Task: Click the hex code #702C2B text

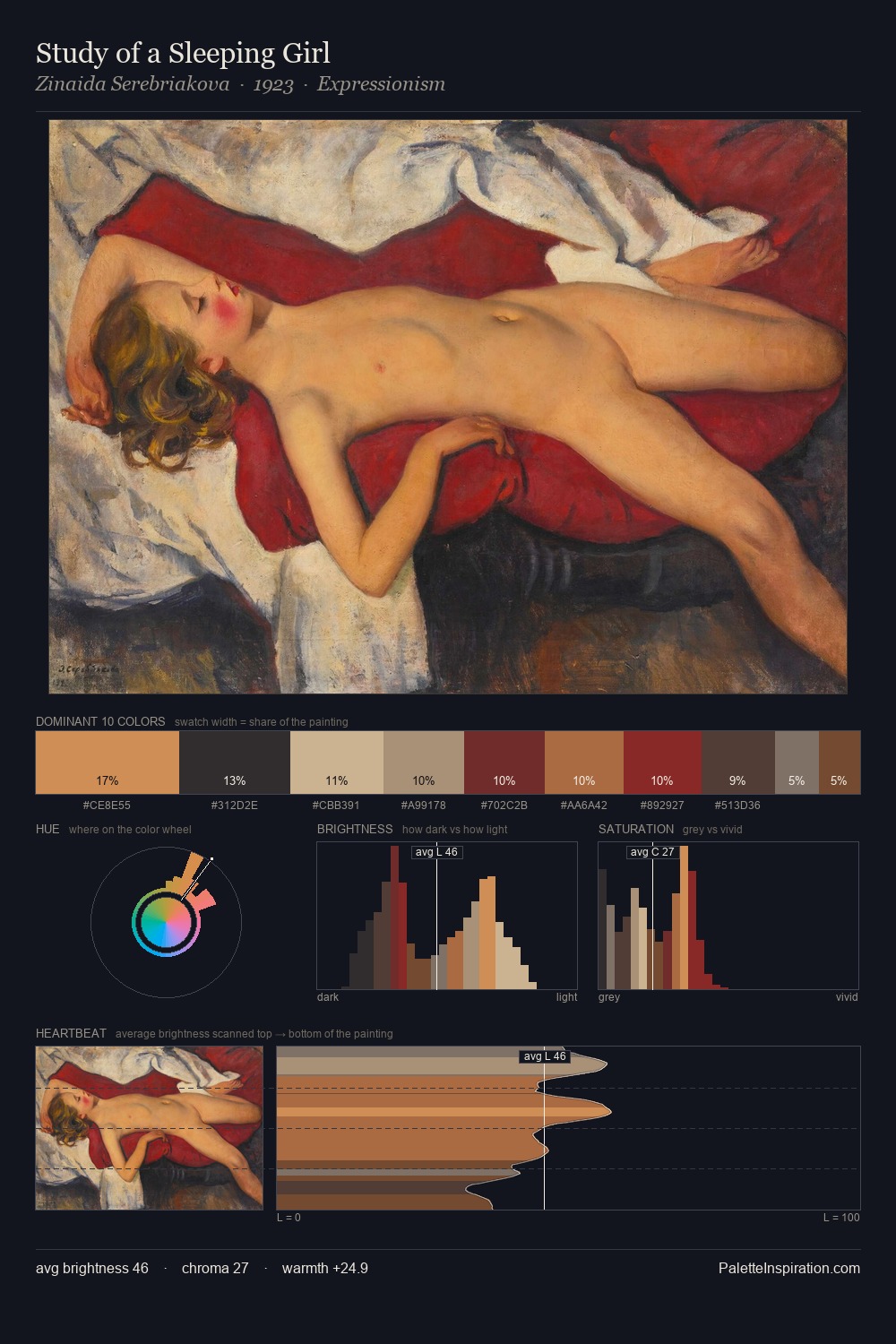Action: click(x=504, y=806)
